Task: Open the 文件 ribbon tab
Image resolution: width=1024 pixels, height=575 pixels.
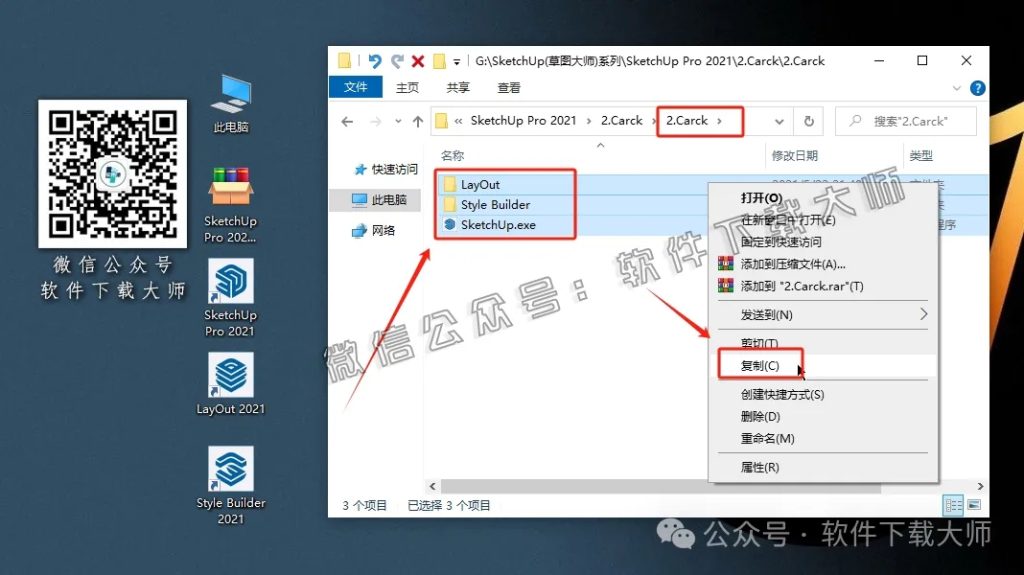Action: point(355,87)
